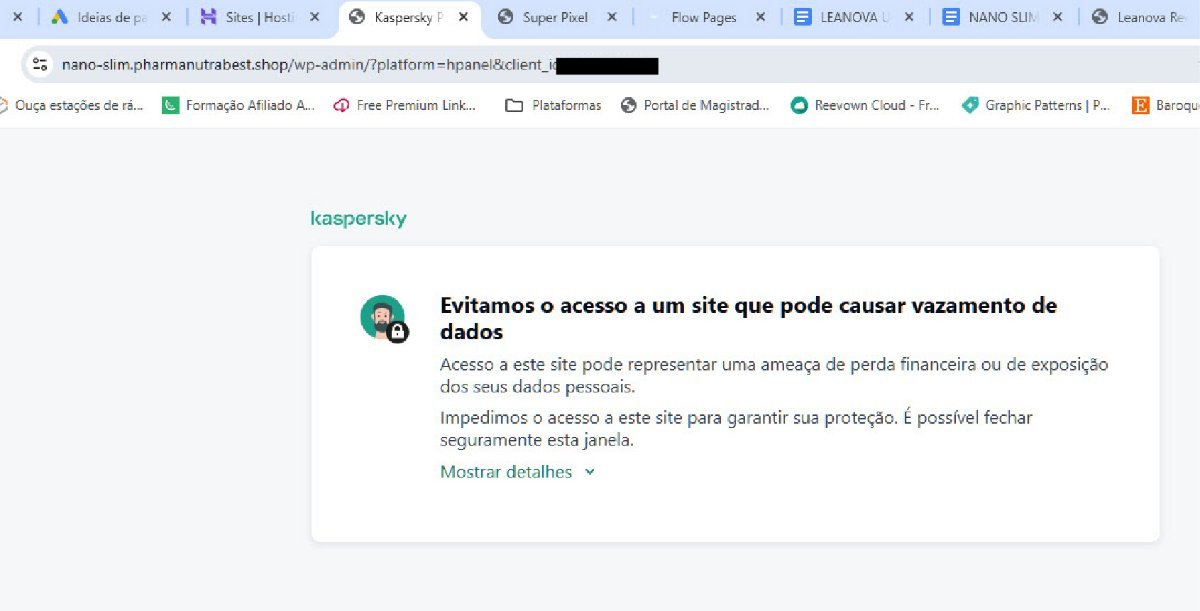Open the Free Premium Link bookmark
The image size is (1200, 611).
405,105
